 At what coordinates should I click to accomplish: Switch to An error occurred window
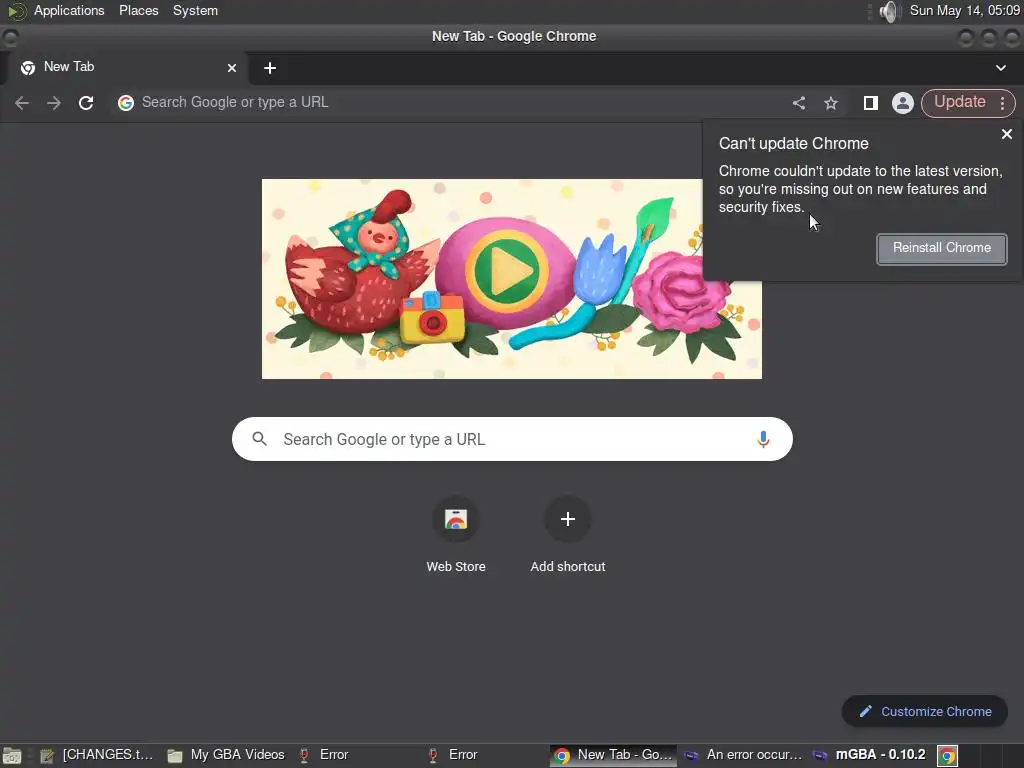click(x=743, y=755)
